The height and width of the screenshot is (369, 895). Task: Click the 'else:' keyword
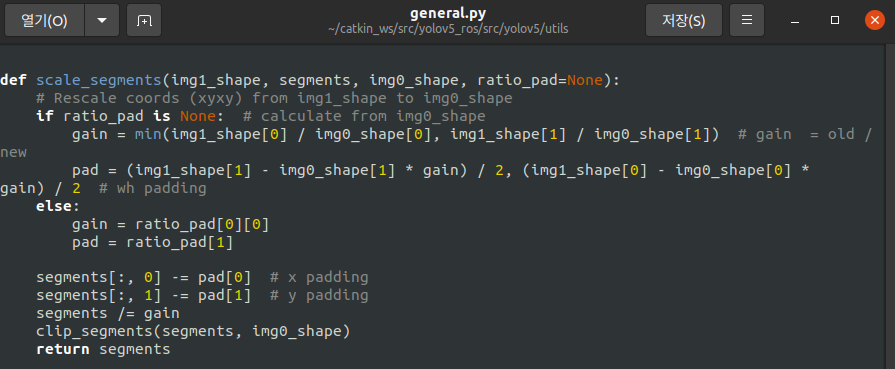coord(58,206)
